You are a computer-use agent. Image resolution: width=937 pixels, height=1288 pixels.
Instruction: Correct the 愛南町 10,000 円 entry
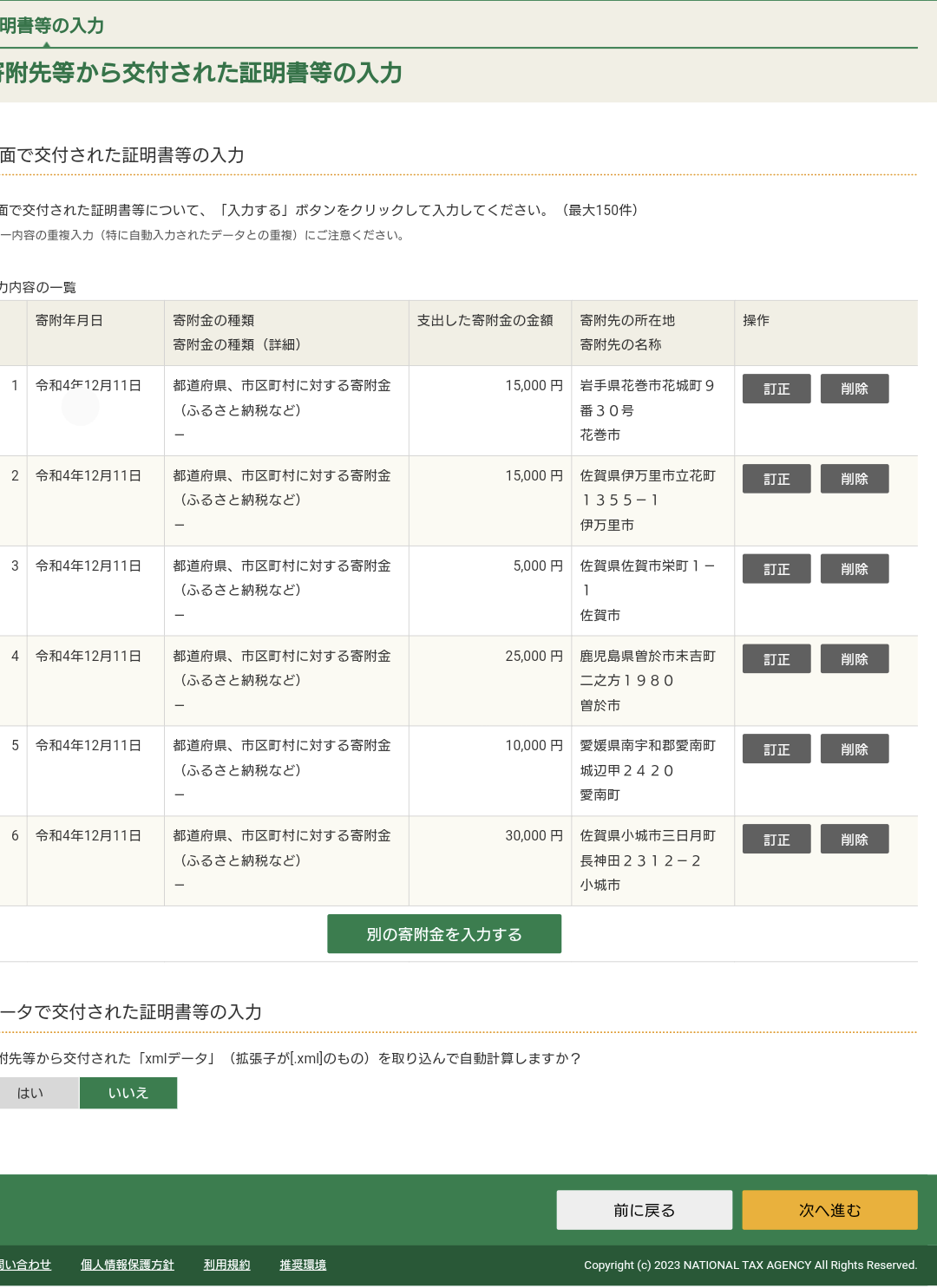[776, 749]
